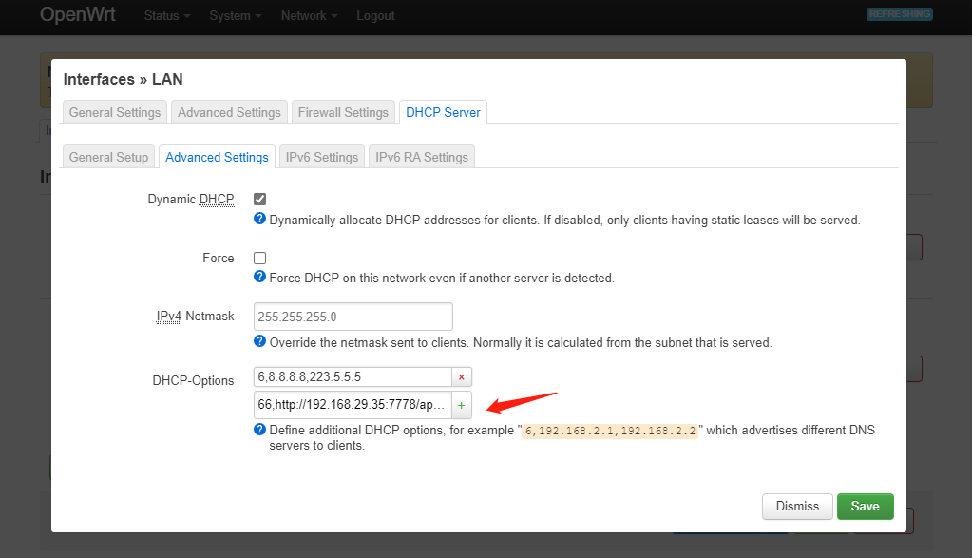Remove the 6,8.8.8.8,223.5.5.5 DHCP option
The width and height of the screenshot is (973, 558).
[461, 377]
